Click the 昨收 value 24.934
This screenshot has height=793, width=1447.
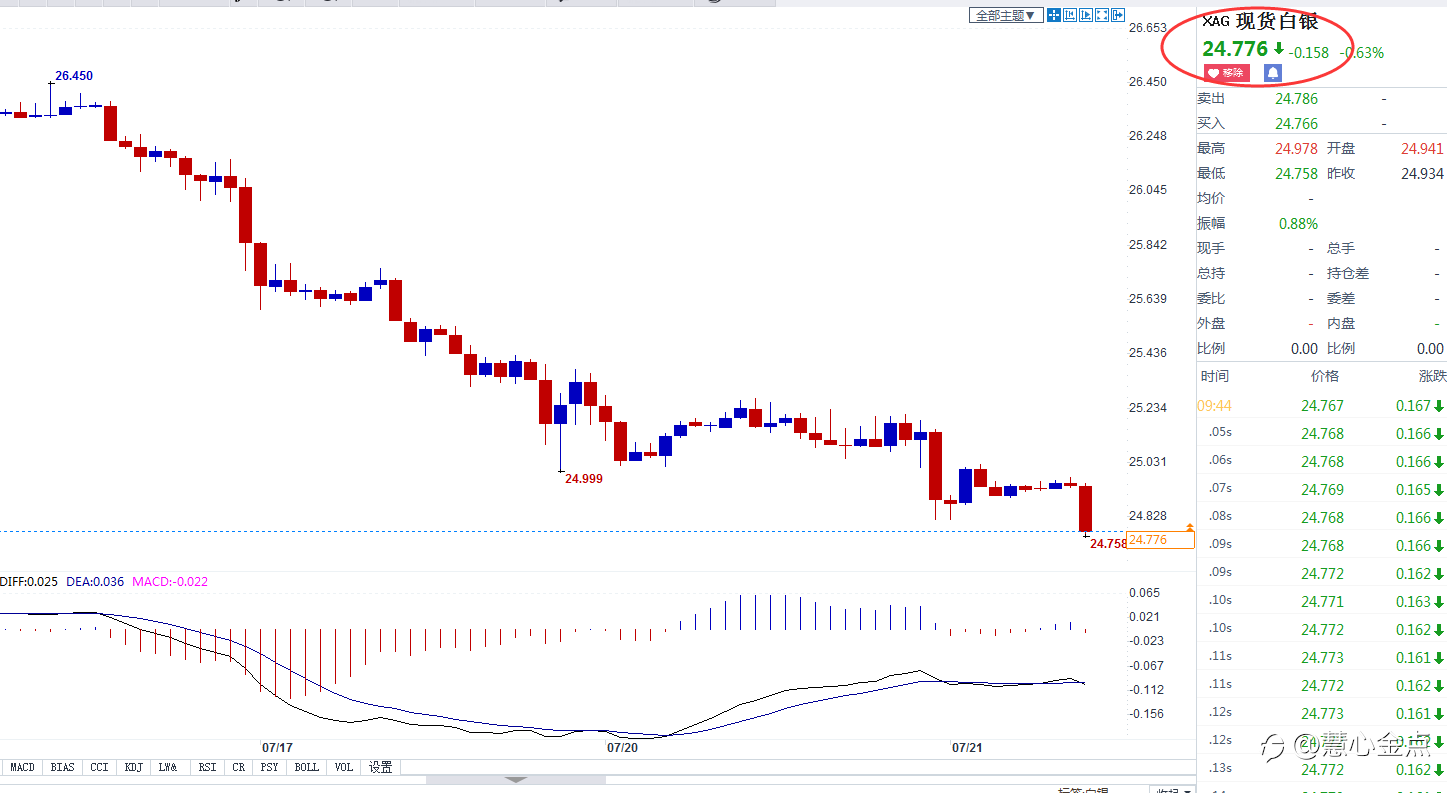coord(1422,174)
